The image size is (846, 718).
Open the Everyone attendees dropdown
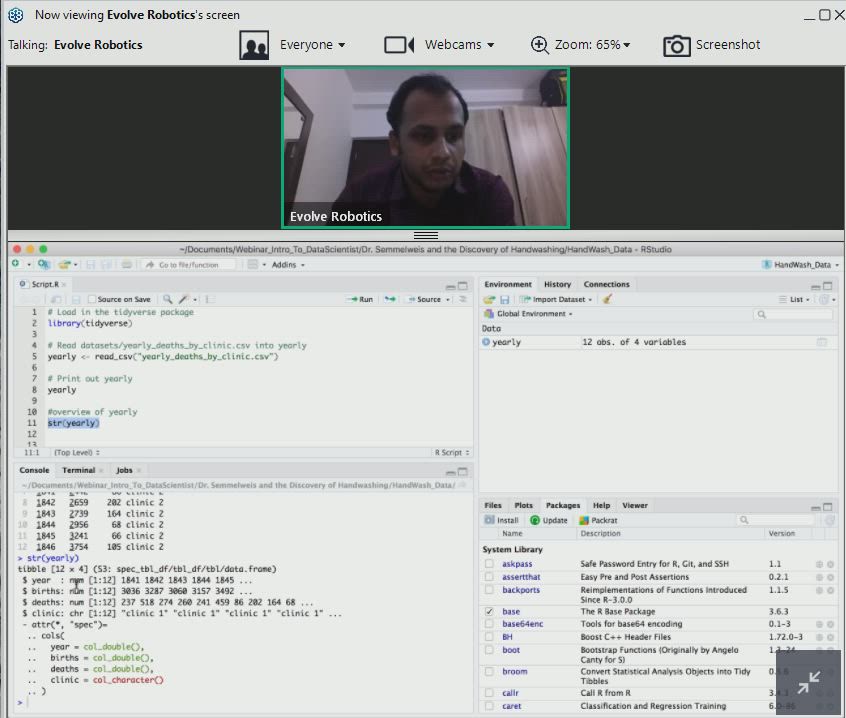coord(312,45)
